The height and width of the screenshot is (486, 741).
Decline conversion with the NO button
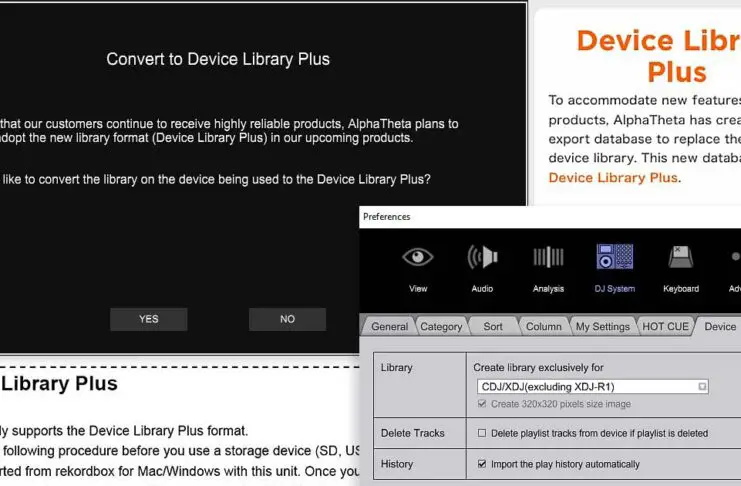[x=287, y=319]
